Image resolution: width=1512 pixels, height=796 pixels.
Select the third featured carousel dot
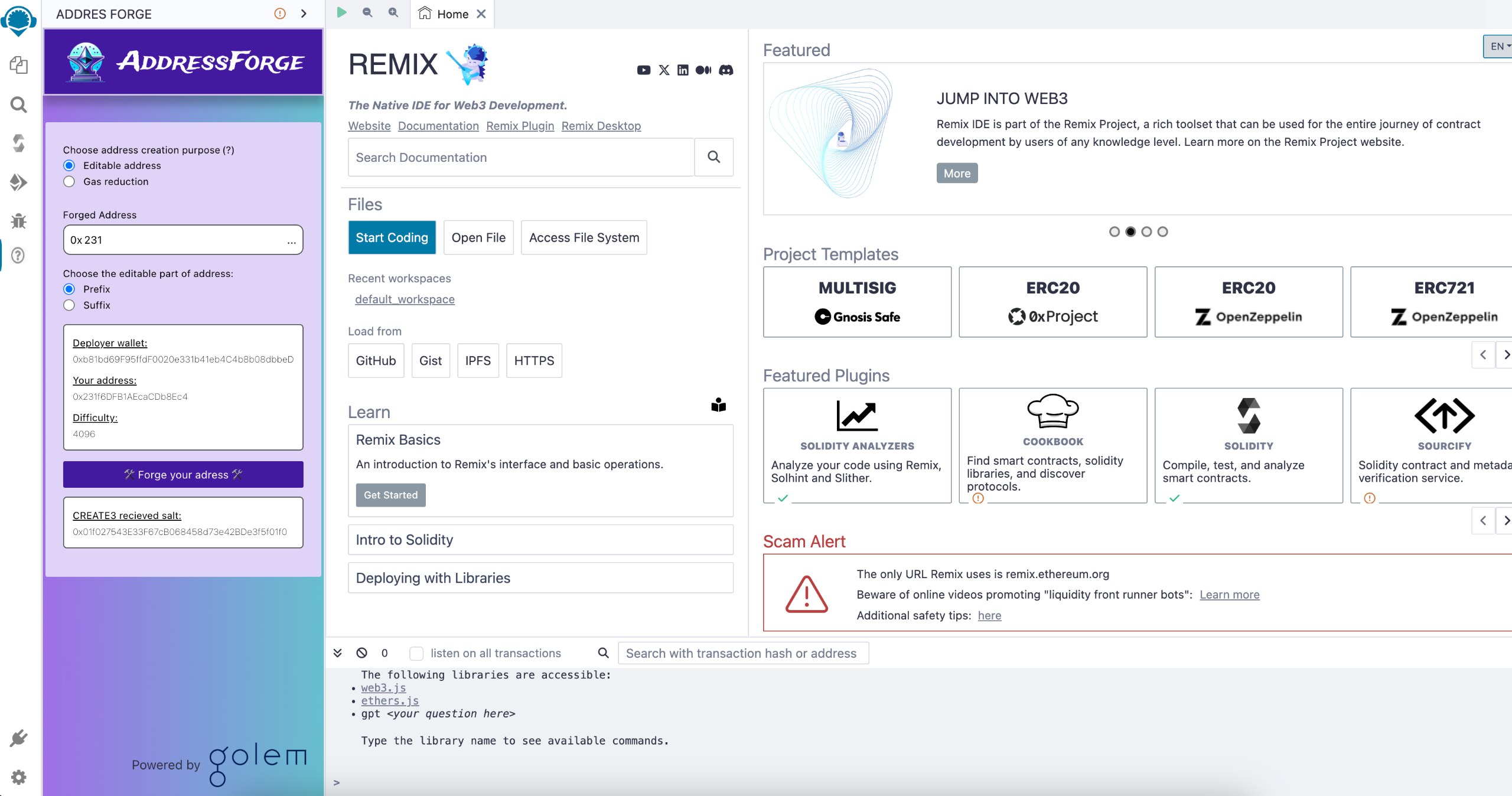pyautogui.click(x=1146, y=231)
